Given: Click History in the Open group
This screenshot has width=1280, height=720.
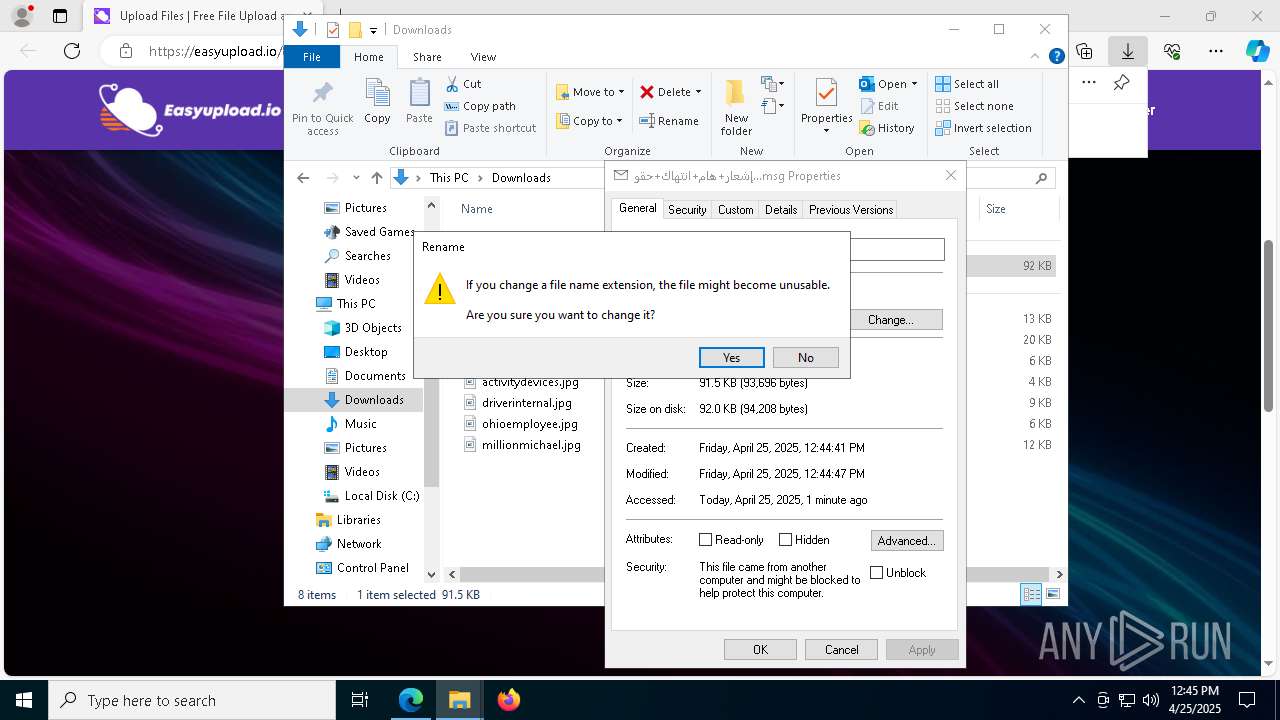Looking at the screenshot, I should tap(887, 128).
